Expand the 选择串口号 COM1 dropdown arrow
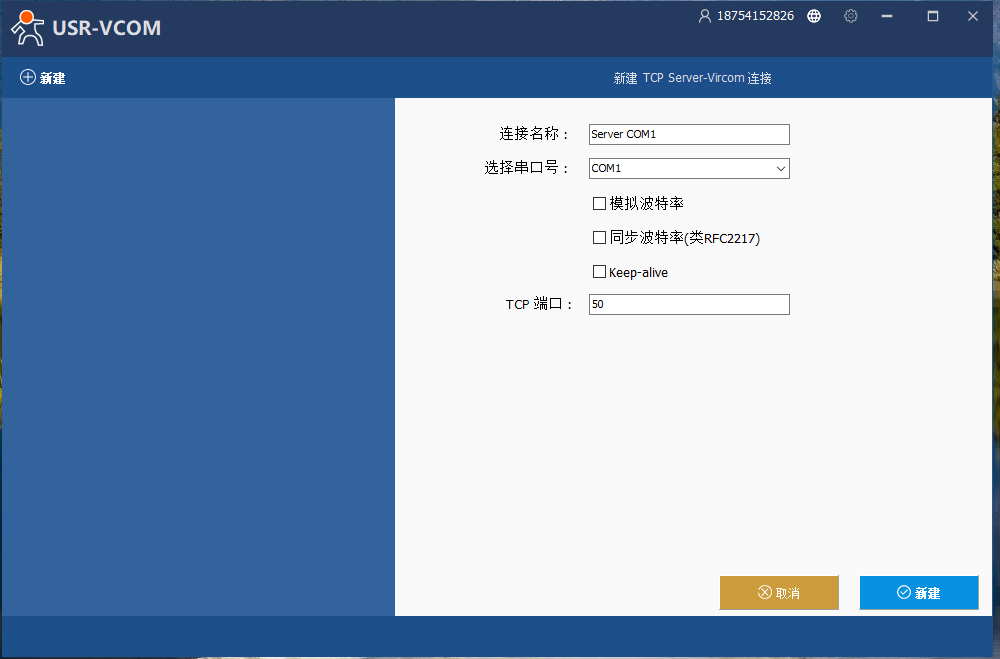Viewport: 1000px width, 659px height. tap(781, 169)
